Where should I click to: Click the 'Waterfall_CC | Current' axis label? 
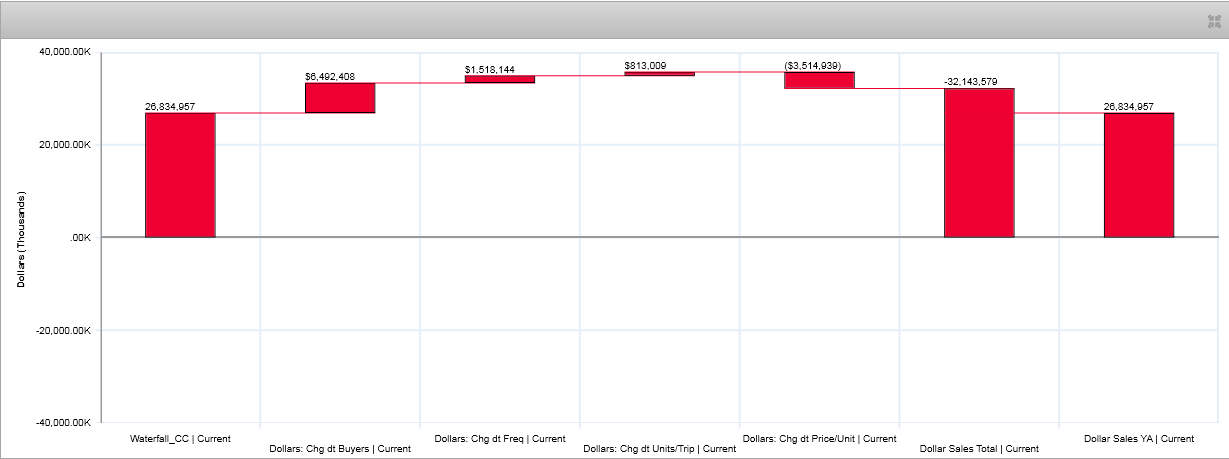[180, 438]
